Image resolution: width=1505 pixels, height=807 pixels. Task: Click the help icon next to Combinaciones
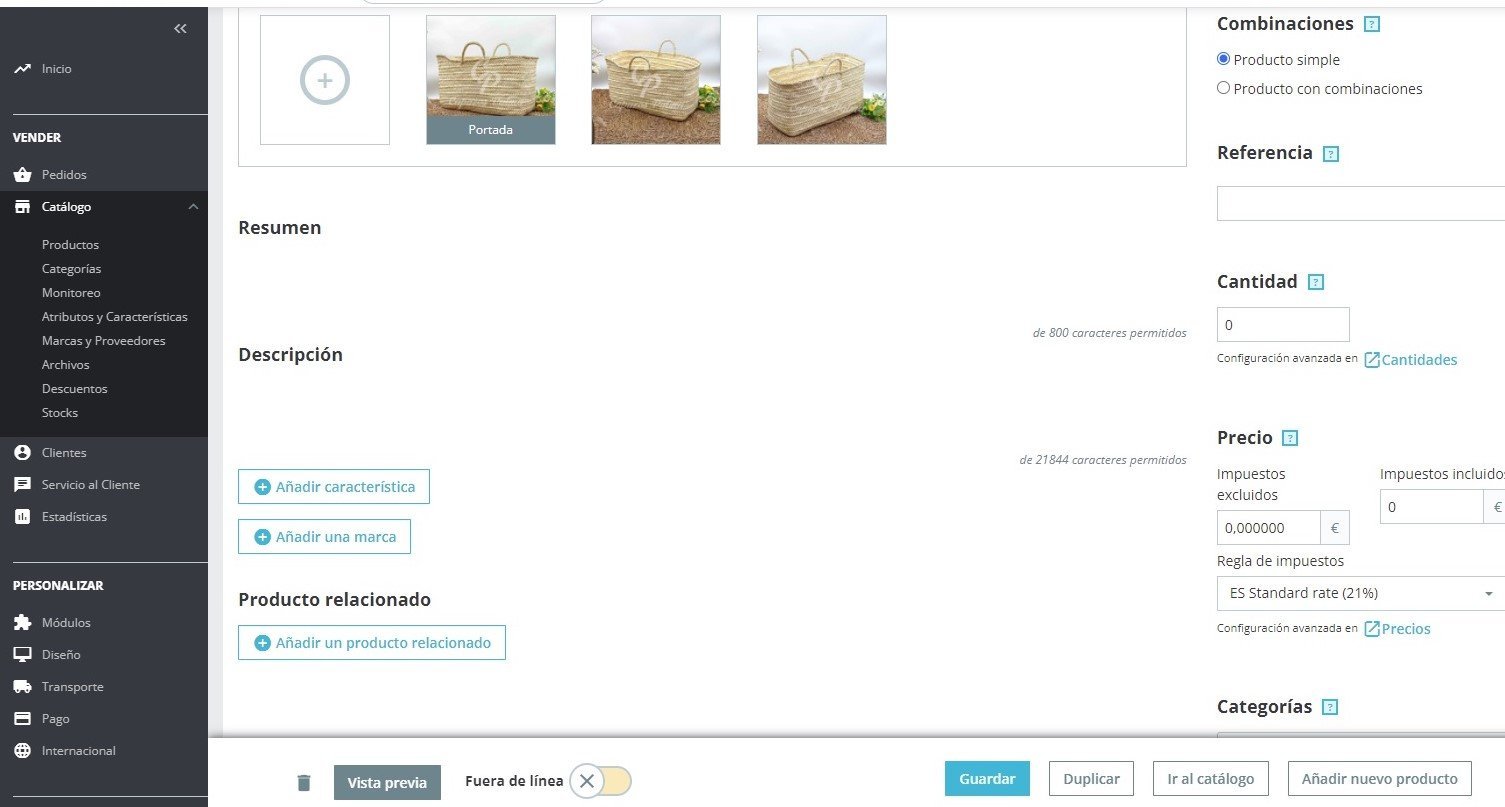(1372, 24)
